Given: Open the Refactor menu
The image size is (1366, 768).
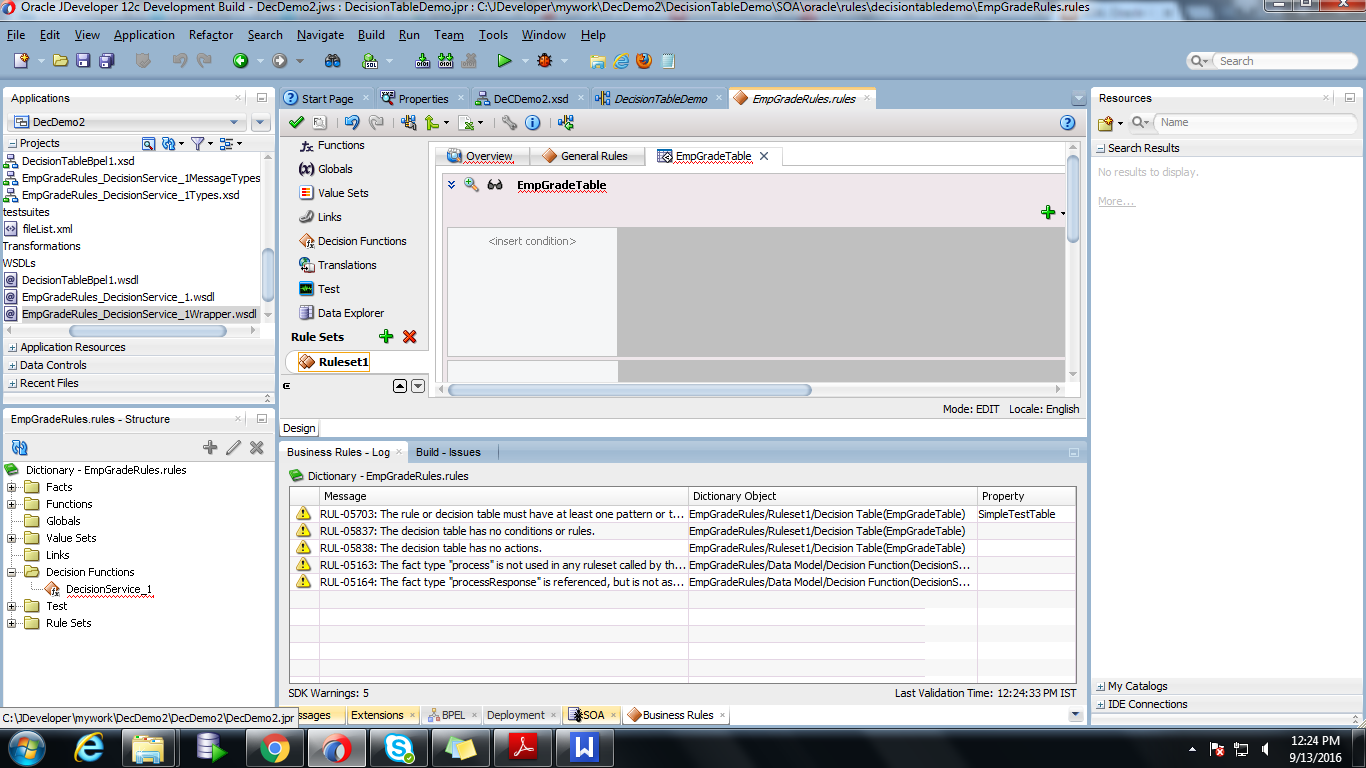Looking at the screenshot, I should (x=210, y=34).
